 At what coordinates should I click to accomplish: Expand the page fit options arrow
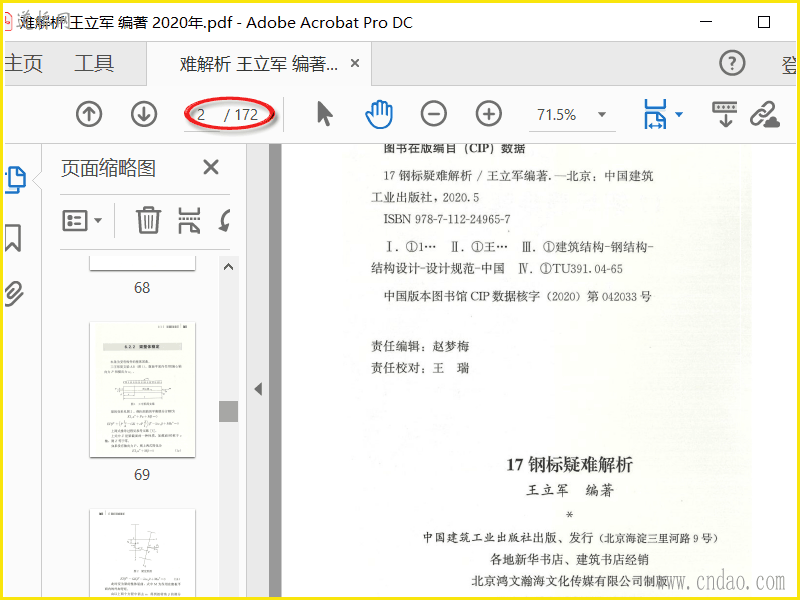coord(679,114)
